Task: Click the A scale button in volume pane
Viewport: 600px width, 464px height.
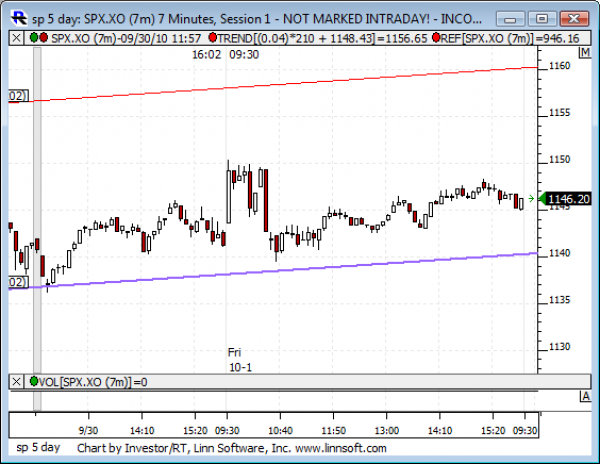Action: (585, 397)
